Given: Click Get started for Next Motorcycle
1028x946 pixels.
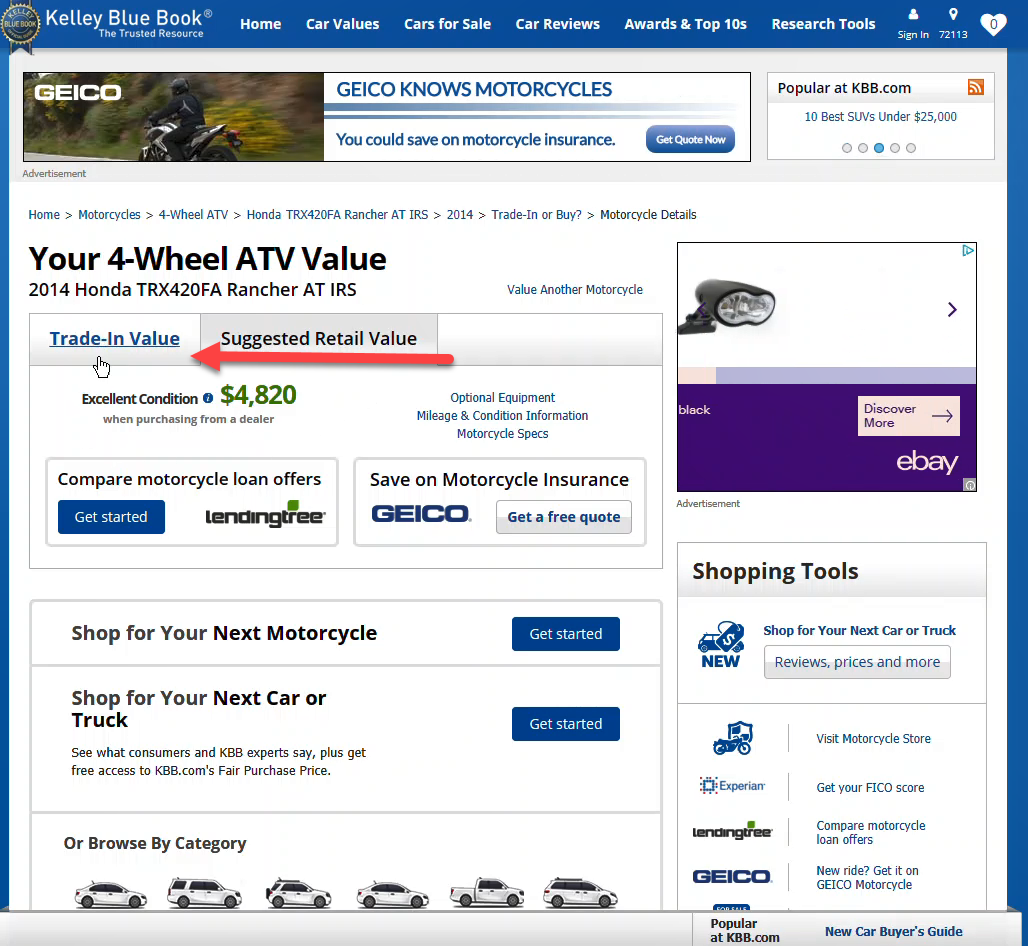Looking at the screenshot, I should tap(565, 634).
